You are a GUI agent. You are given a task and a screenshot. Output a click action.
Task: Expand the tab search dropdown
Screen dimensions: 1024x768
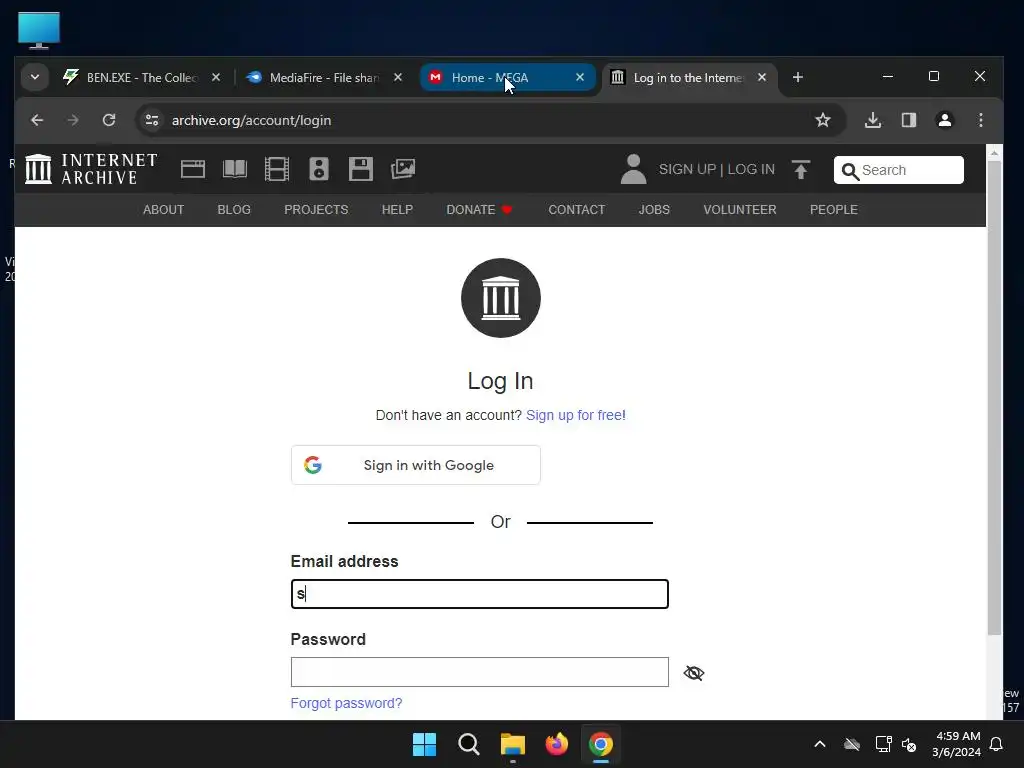click(x=35, y=77)
